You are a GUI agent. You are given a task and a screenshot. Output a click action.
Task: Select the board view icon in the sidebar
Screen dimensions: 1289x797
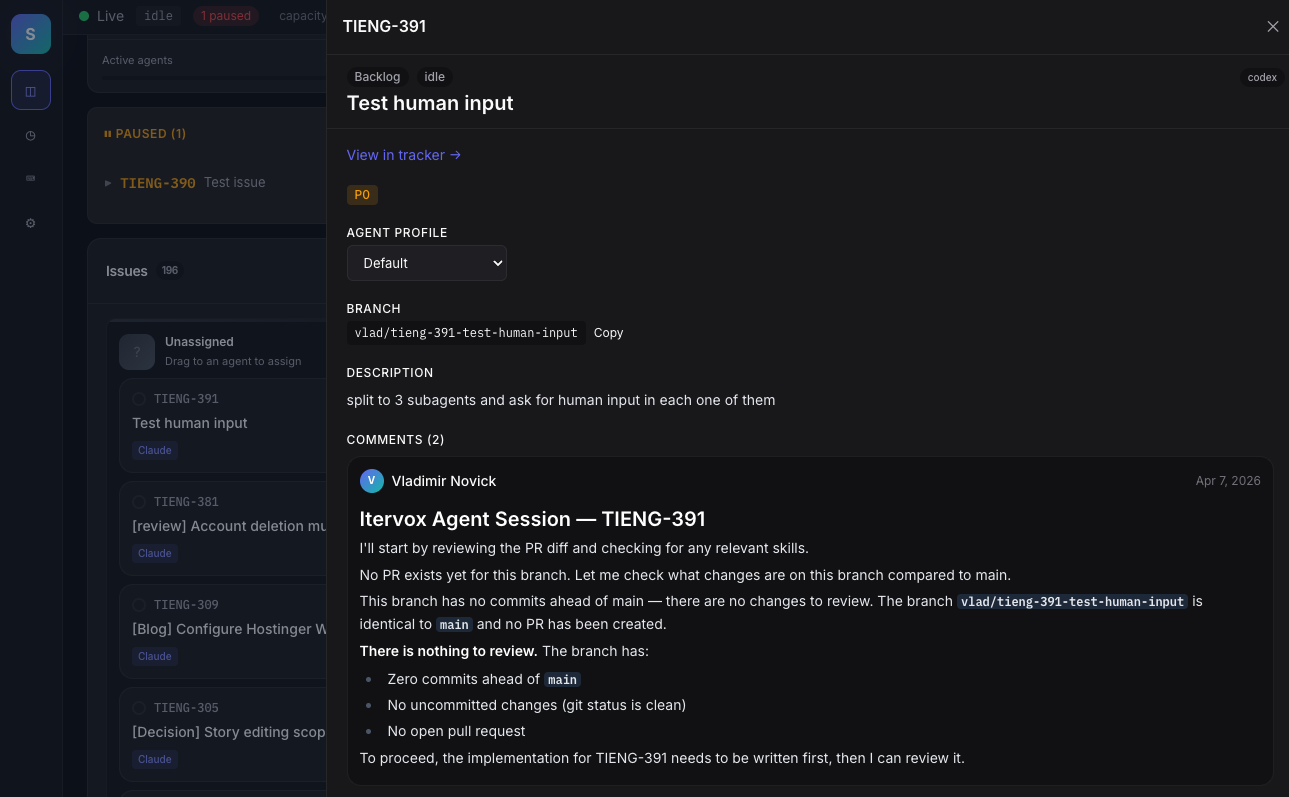click(x=30, y=90)
